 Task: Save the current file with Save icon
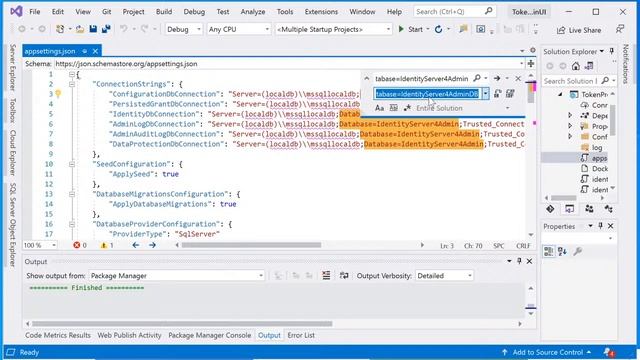[x=93, y=29]
